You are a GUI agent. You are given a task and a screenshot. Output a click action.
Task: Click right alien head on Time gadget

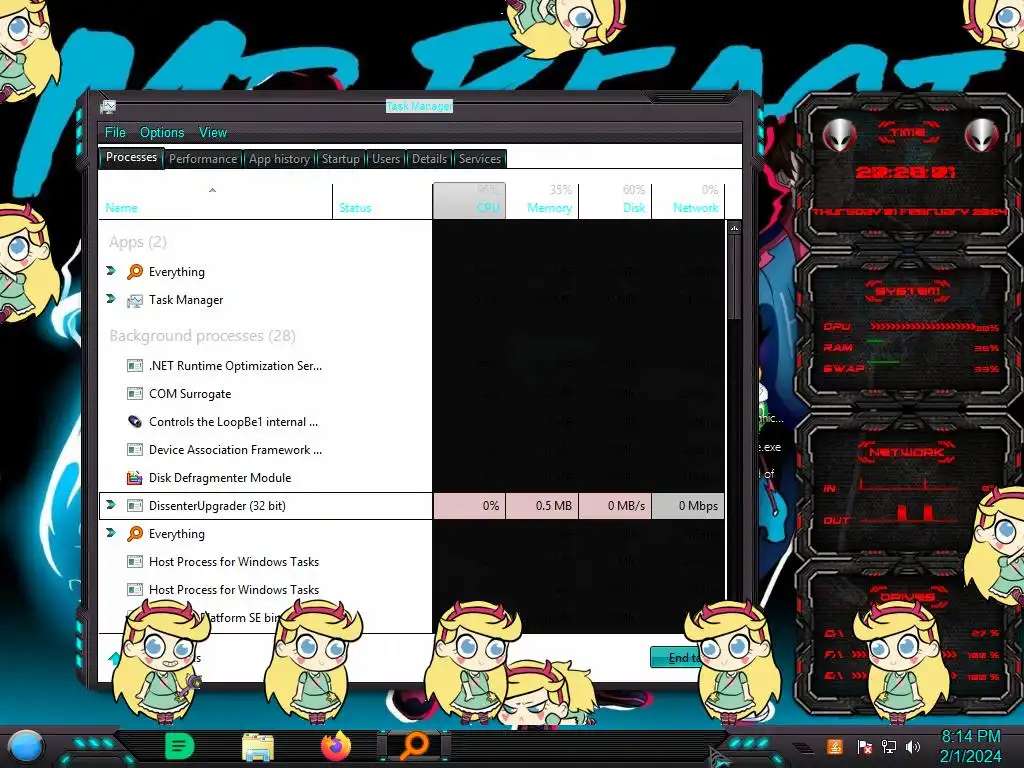click(982, 135)
